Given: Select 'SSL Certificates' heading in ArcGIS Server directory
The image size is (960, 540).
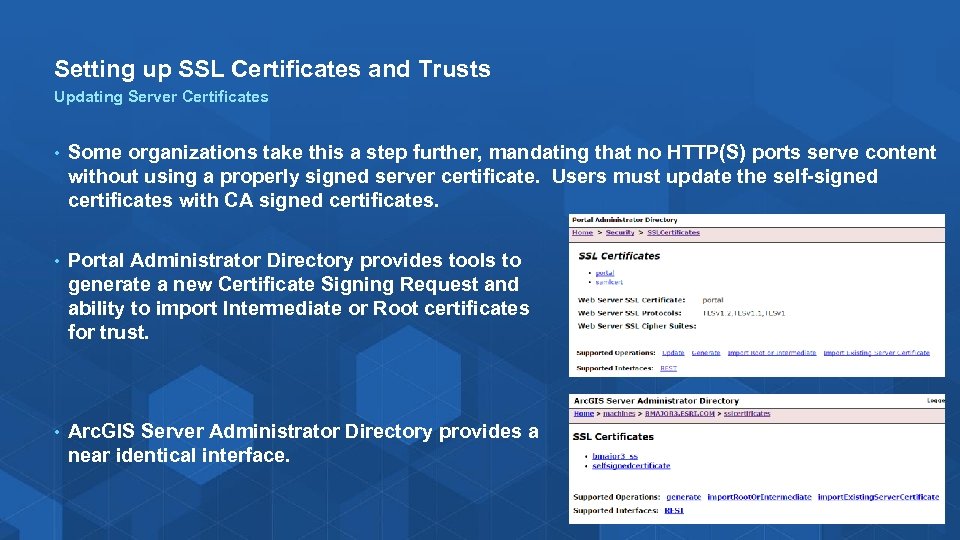Looking at the screenshot, I should 613,437.
